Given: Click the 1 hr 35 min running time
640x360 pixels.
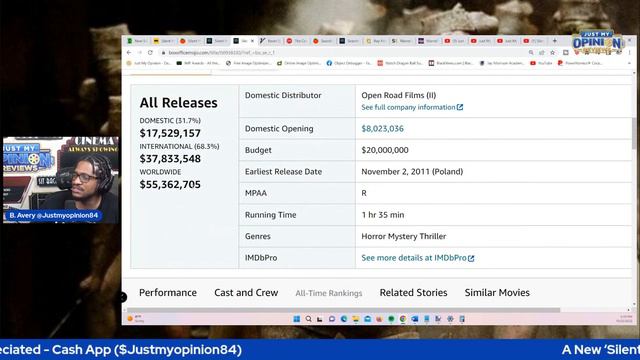Looking at the screenshot, I should [383, 215].
